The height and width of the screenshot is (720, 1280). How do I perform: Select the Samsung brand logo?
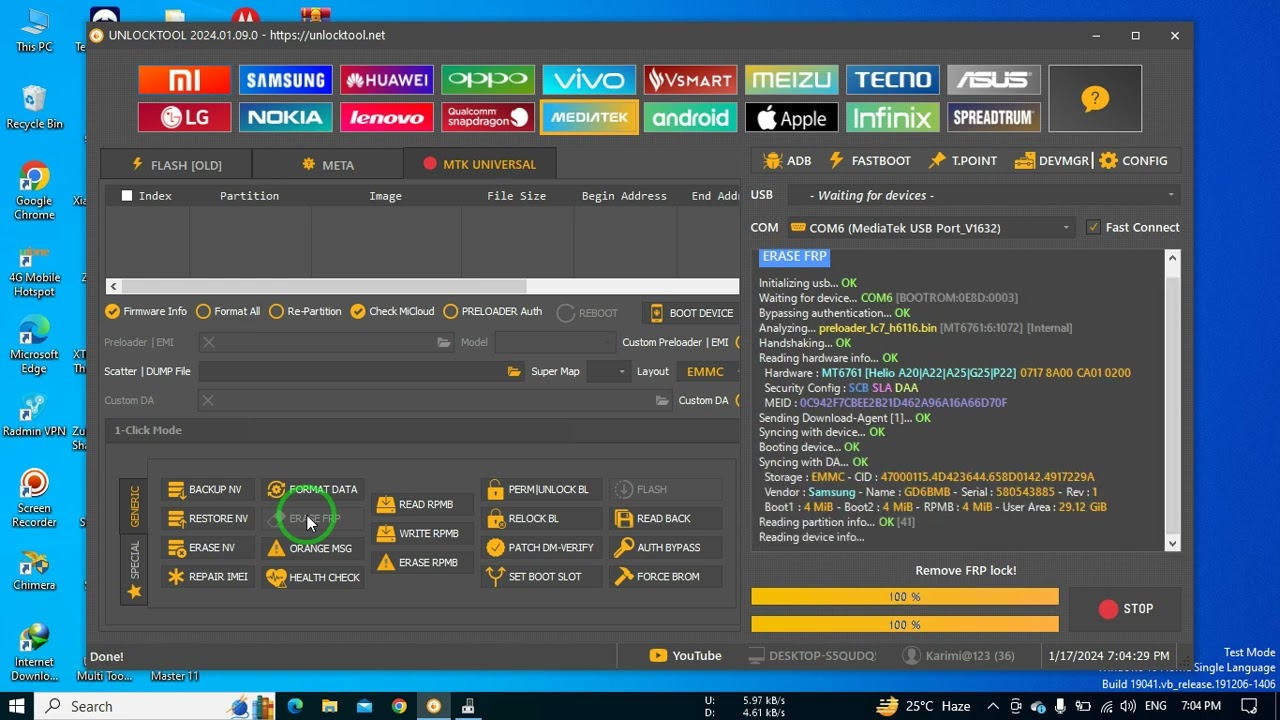pos(285,80)
